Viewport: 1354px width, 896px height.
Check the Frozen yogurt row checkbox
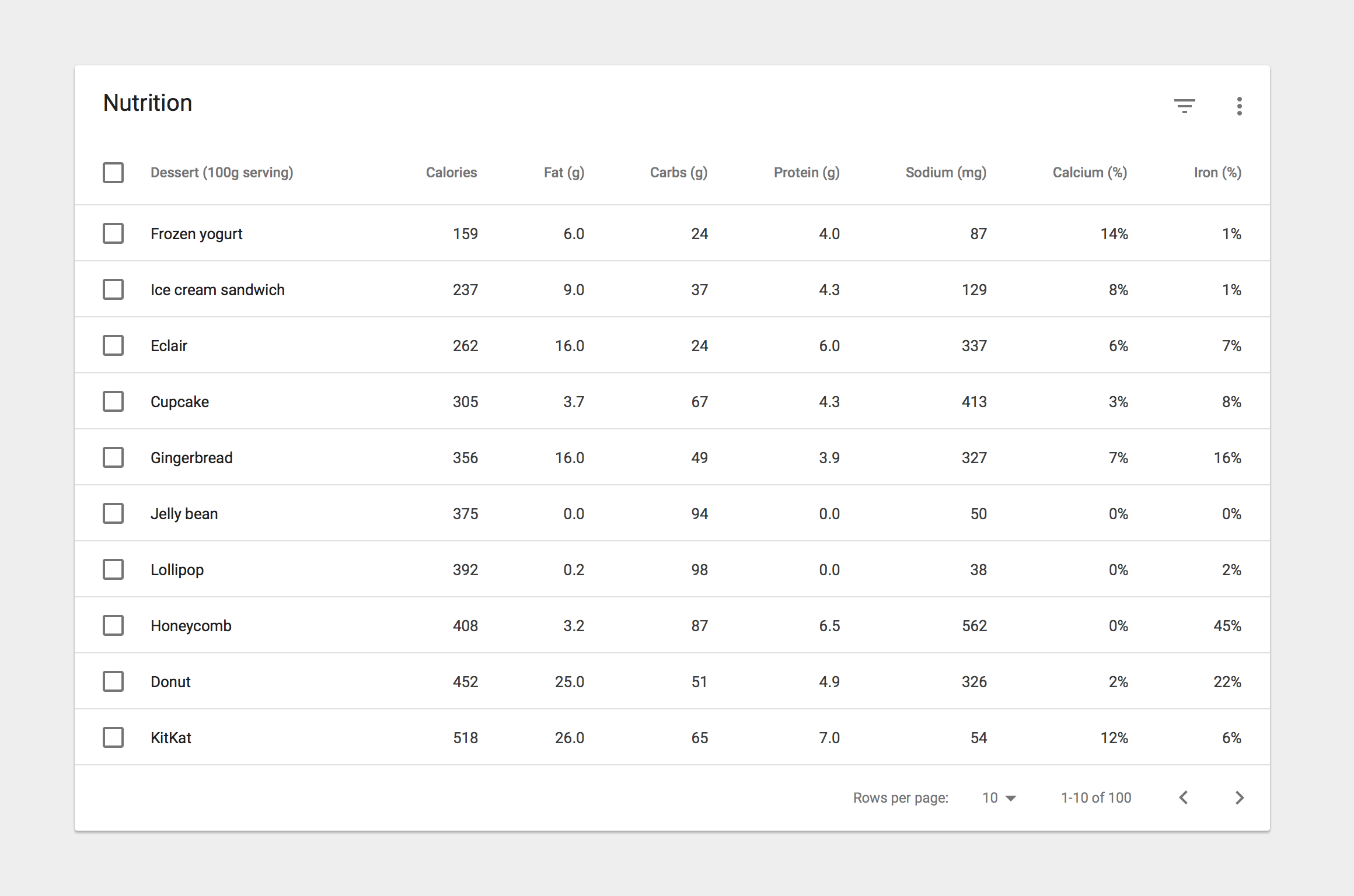[113, 233]
